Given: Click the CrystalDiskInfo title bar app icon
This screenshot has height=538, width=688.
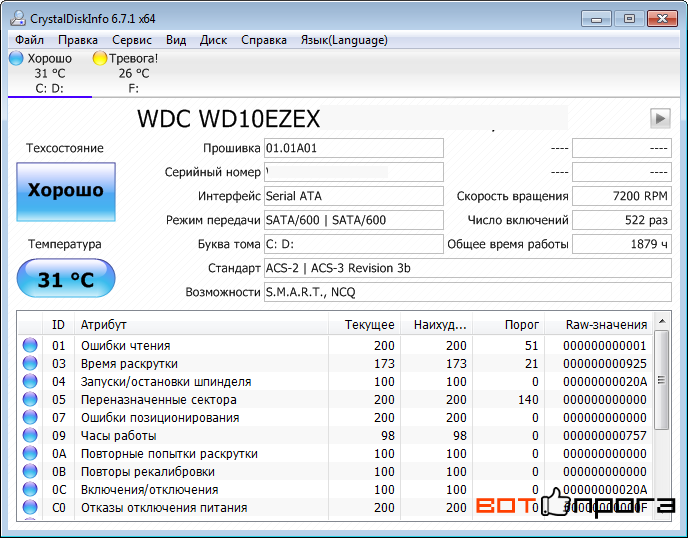Looking at the screenshot, I should click(18, 18).
